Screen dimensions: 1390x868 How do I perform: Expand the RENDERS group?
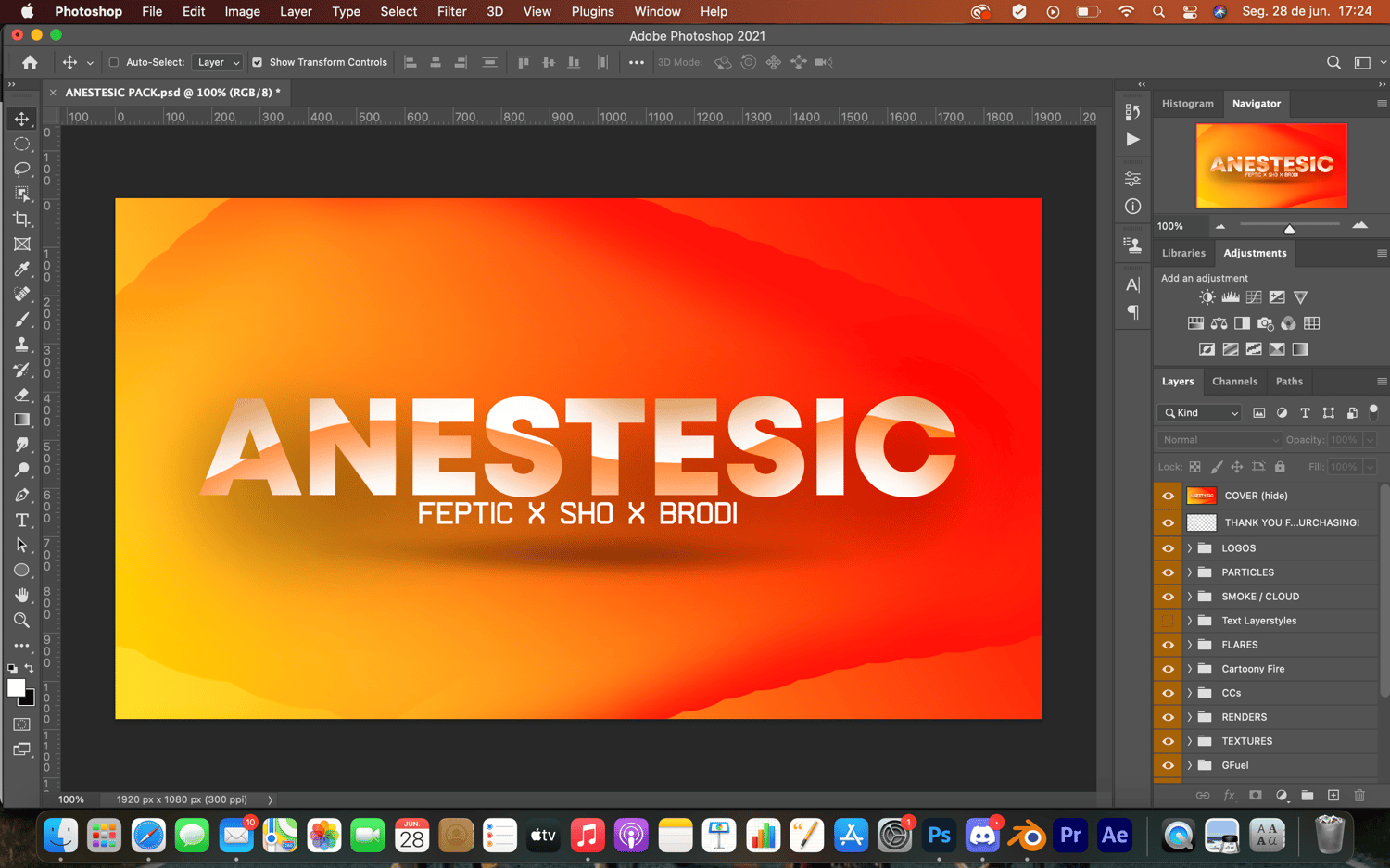1190,717
